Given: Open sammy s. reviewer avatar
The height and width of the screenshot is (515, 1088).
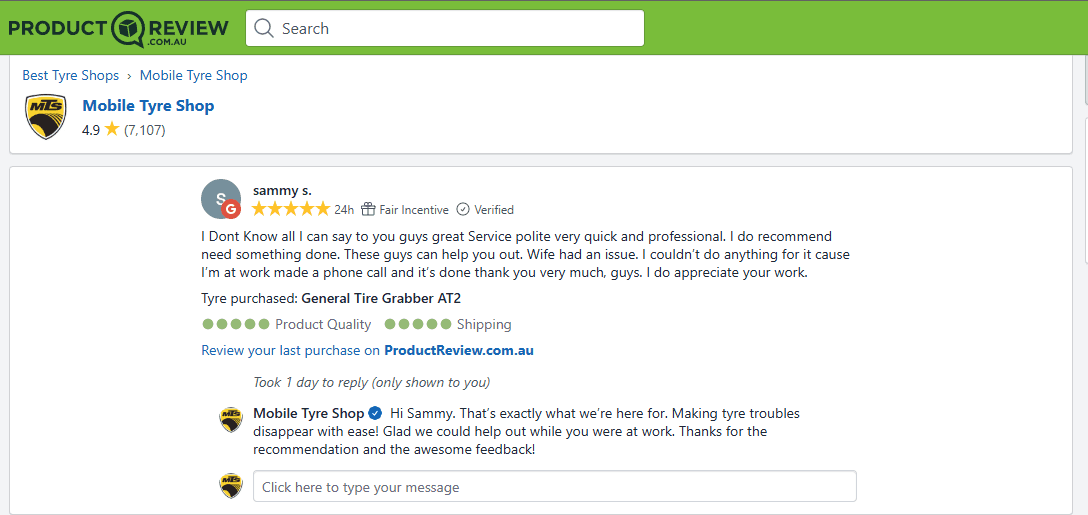Looking at the screenshot, I should pyautogui.click(x=221, y=199).
